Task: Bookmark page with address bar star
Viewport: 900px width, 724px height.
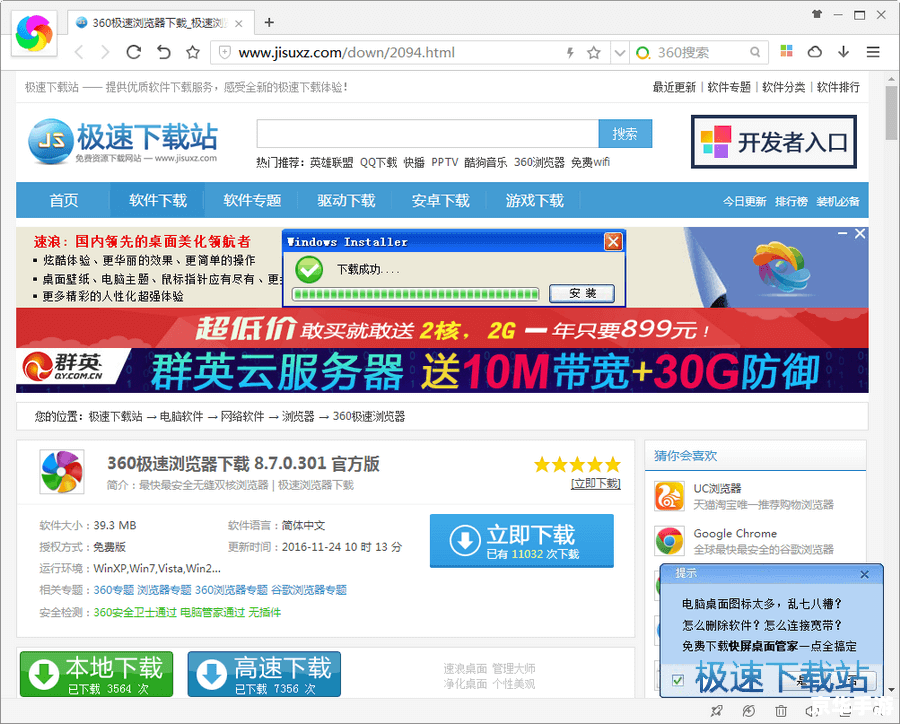Action: point(593,53)
